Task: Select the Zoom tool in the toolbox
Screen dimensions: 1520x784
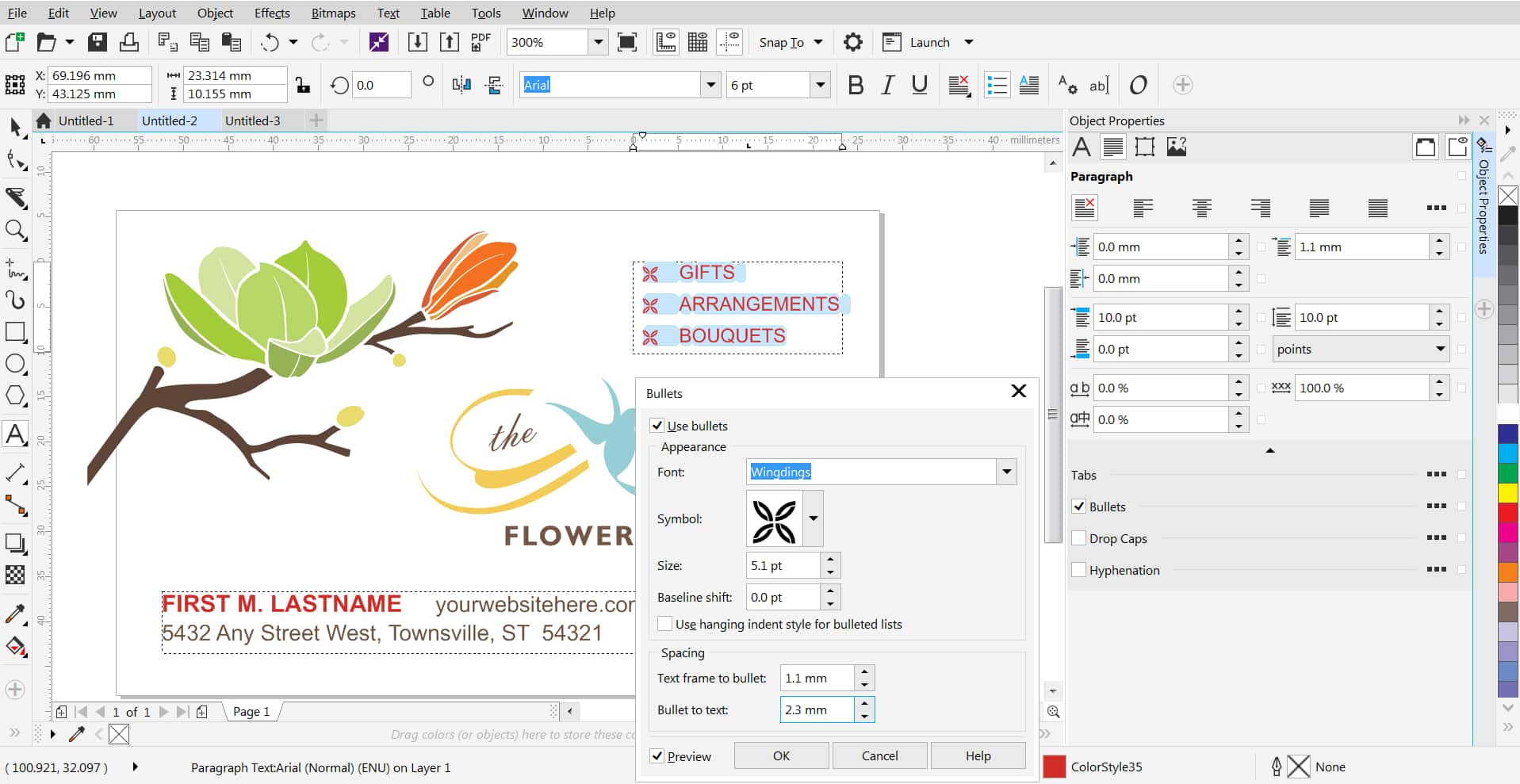Action: (x=16, y=231)
